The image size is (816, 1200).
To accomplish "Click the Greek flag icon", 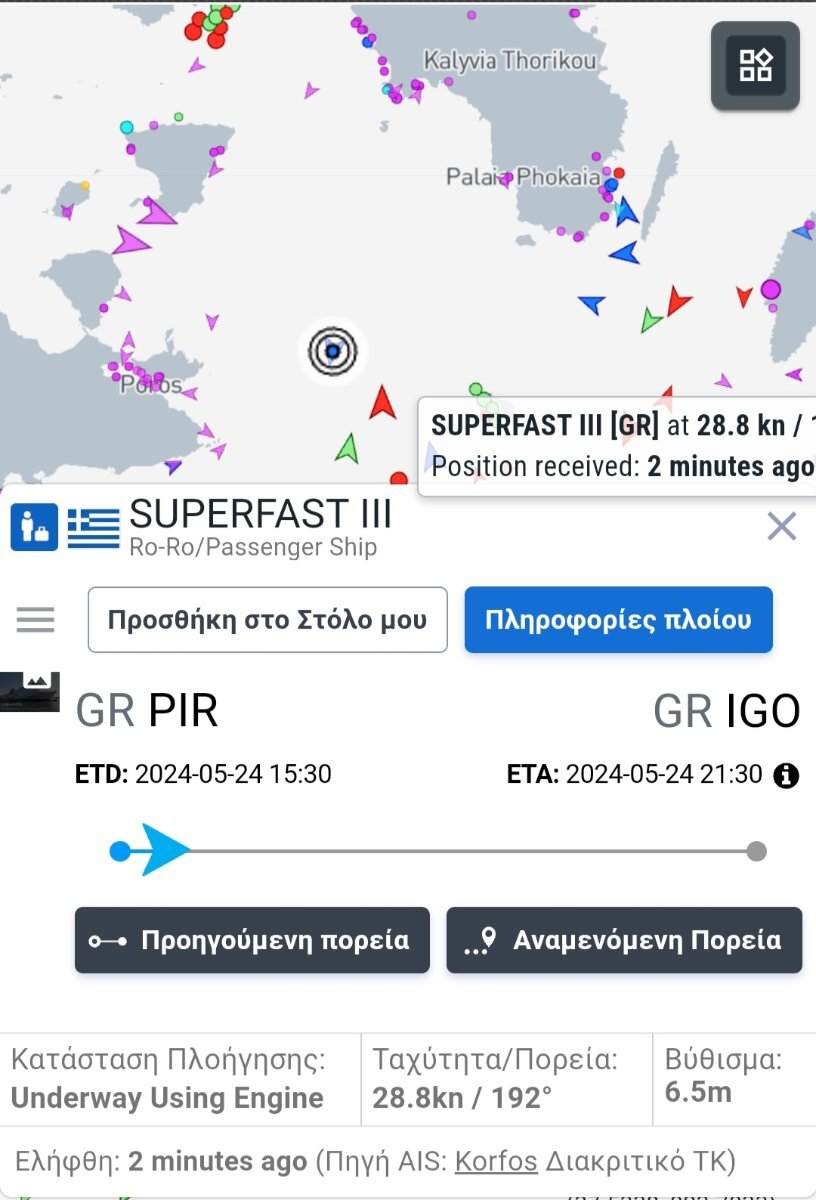I will pos(93,527).
